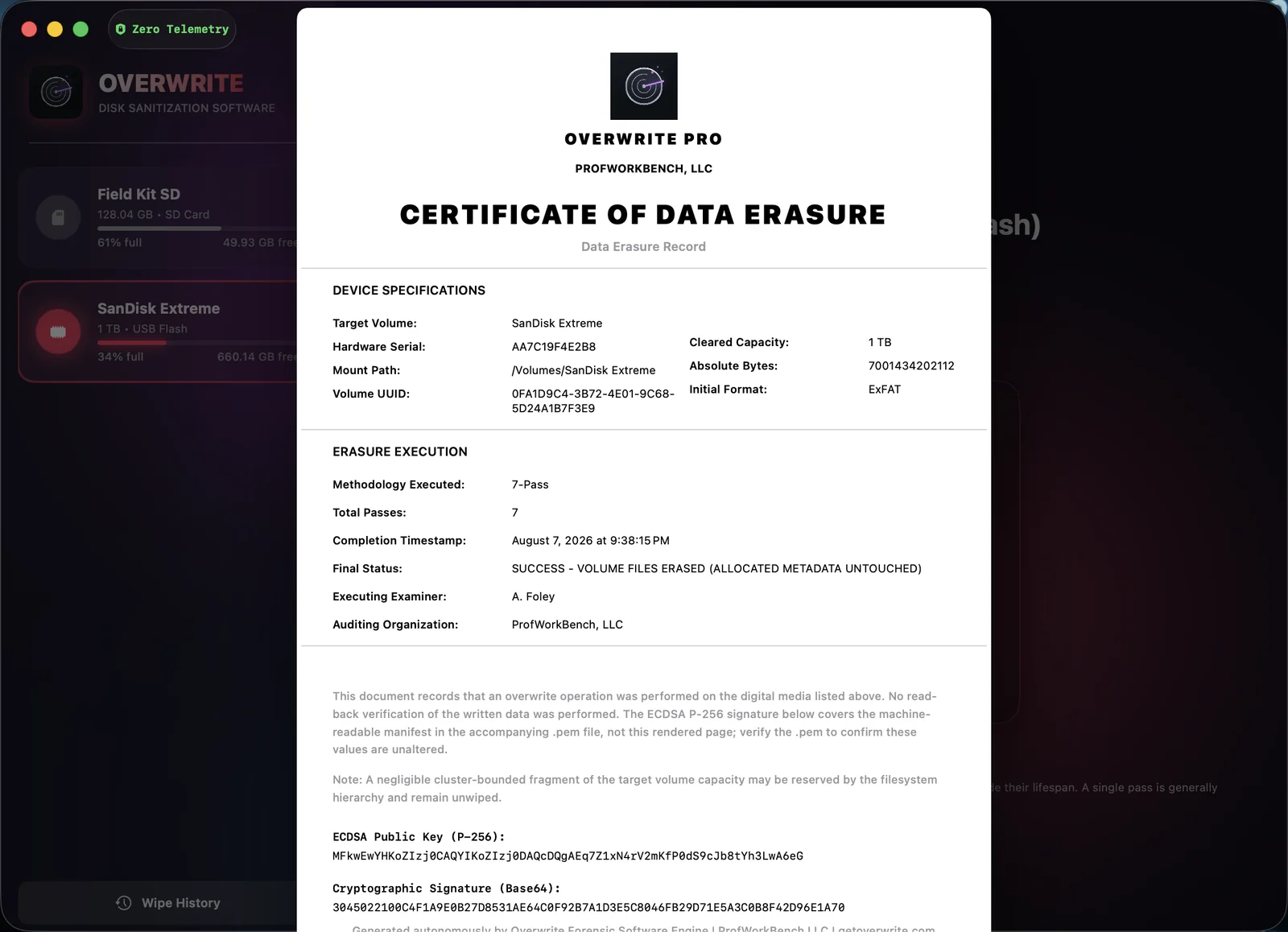1288x932 pixels.
Task: Select the SanDisk Extreme volume in sidebar
Action: [158, 332]
